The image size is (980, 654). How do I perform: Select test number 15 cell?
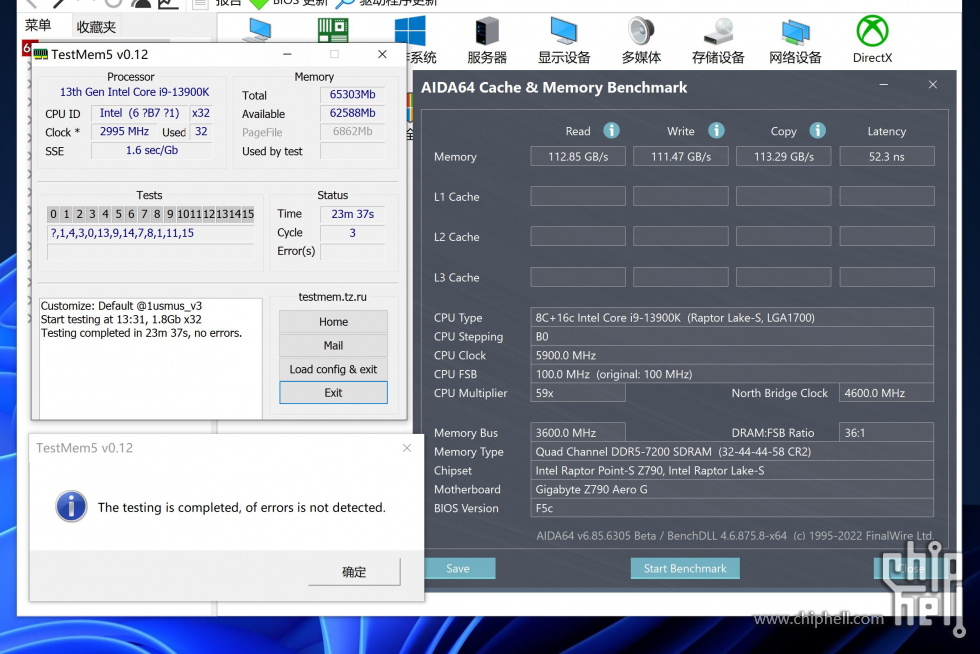[248, 214]
